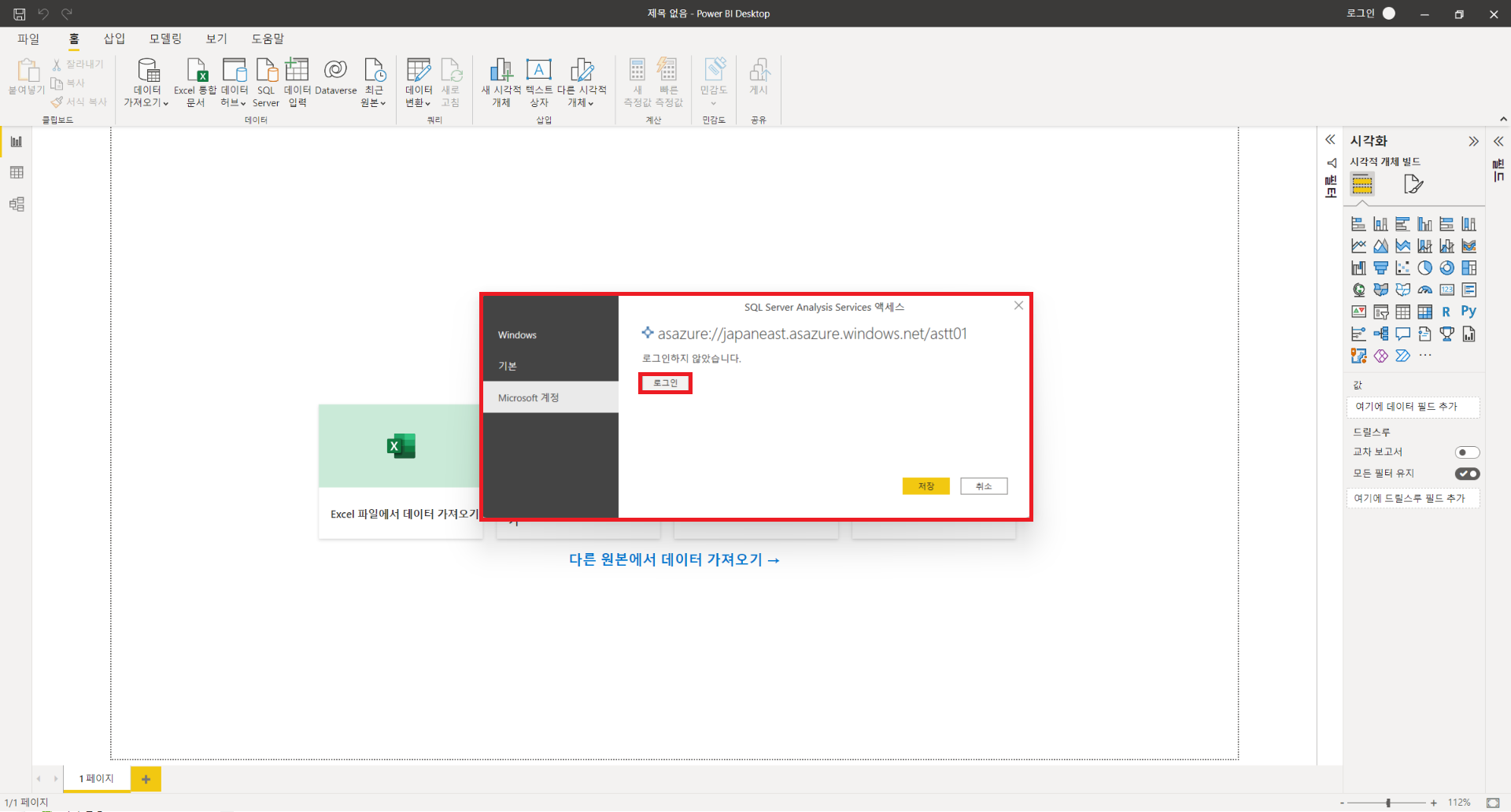This screenshot has width=1511, height=812.
Task: Open the Model view in left sidebar
Action: click(17, 204)
